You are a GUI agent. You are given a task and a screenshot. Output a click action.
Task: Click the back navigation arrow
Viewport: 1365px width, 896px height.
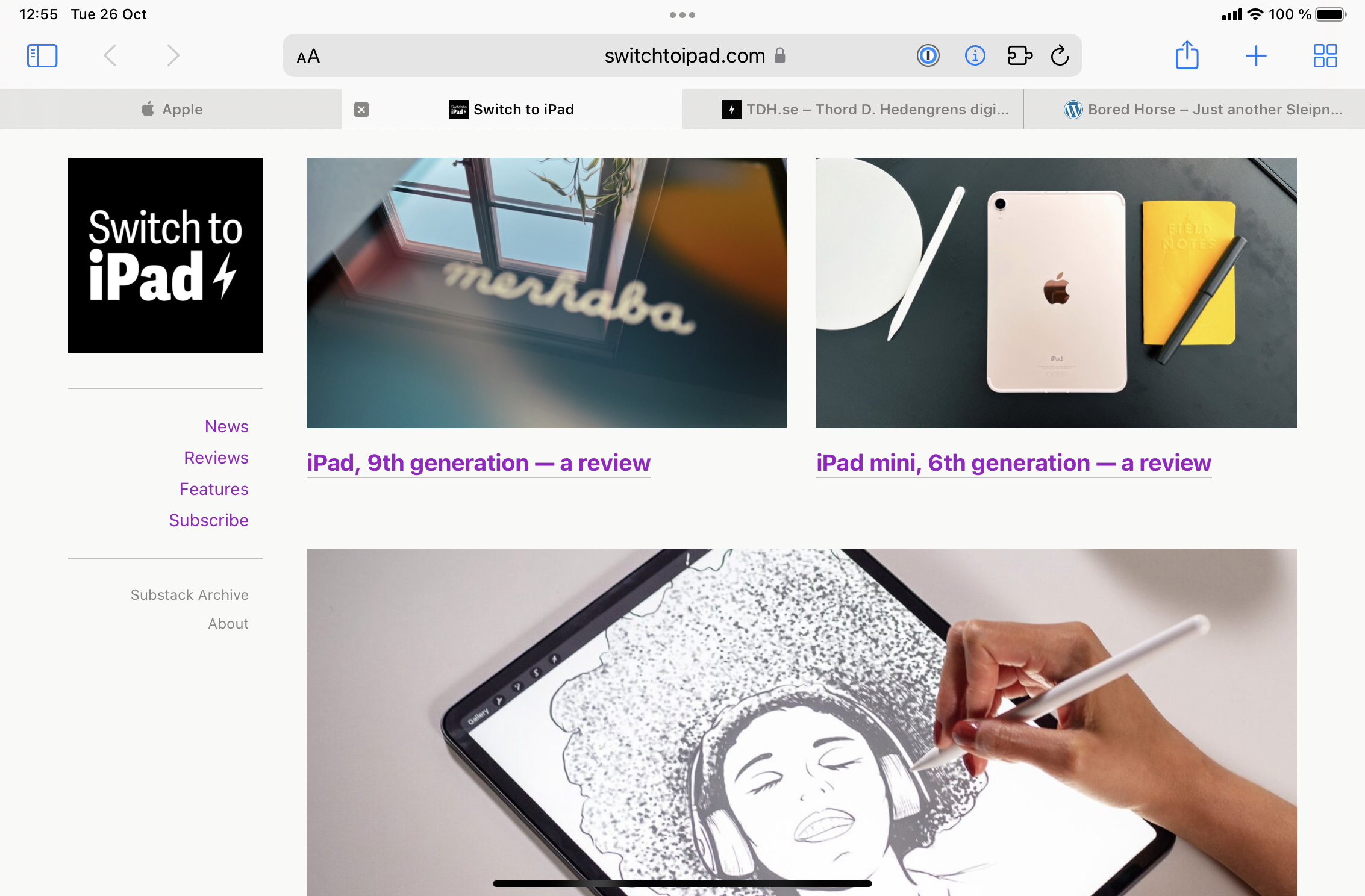[111, 55]
